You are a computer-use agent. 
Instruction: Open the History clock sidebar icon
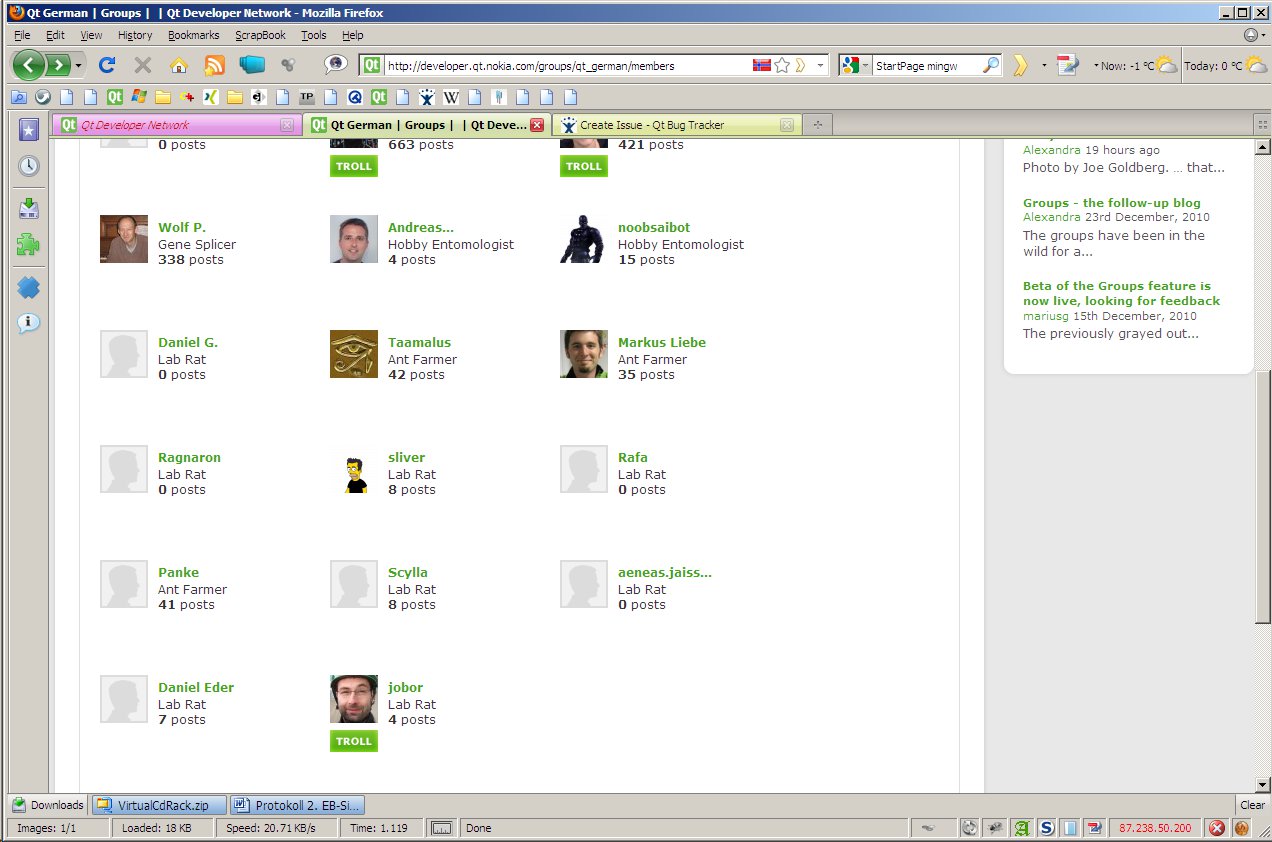point(29,166)
